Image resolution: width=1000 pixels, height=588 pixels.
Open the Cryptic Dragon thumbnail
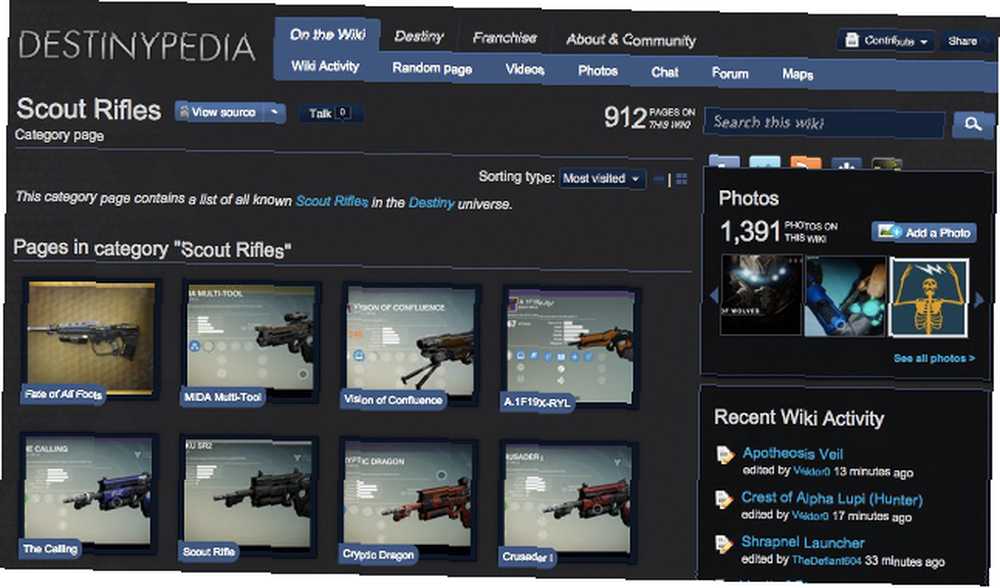408,501
